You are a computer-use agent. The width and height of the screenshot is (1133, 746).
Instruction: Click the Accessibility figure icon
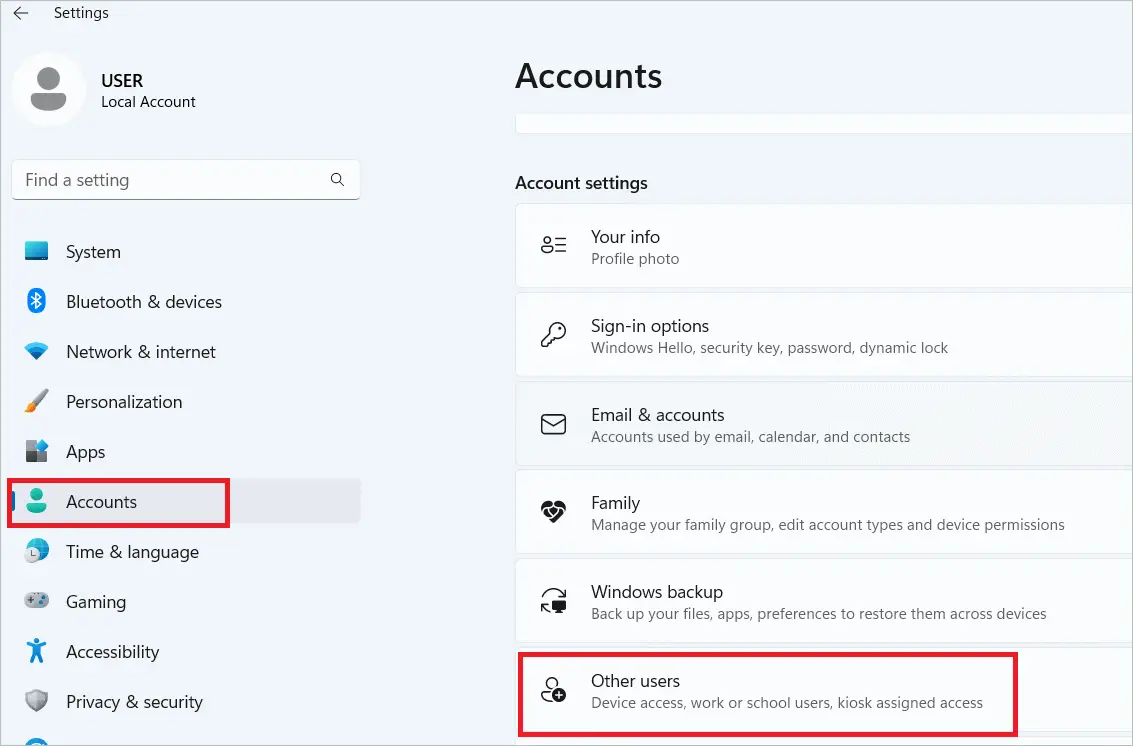click(36, 651)
